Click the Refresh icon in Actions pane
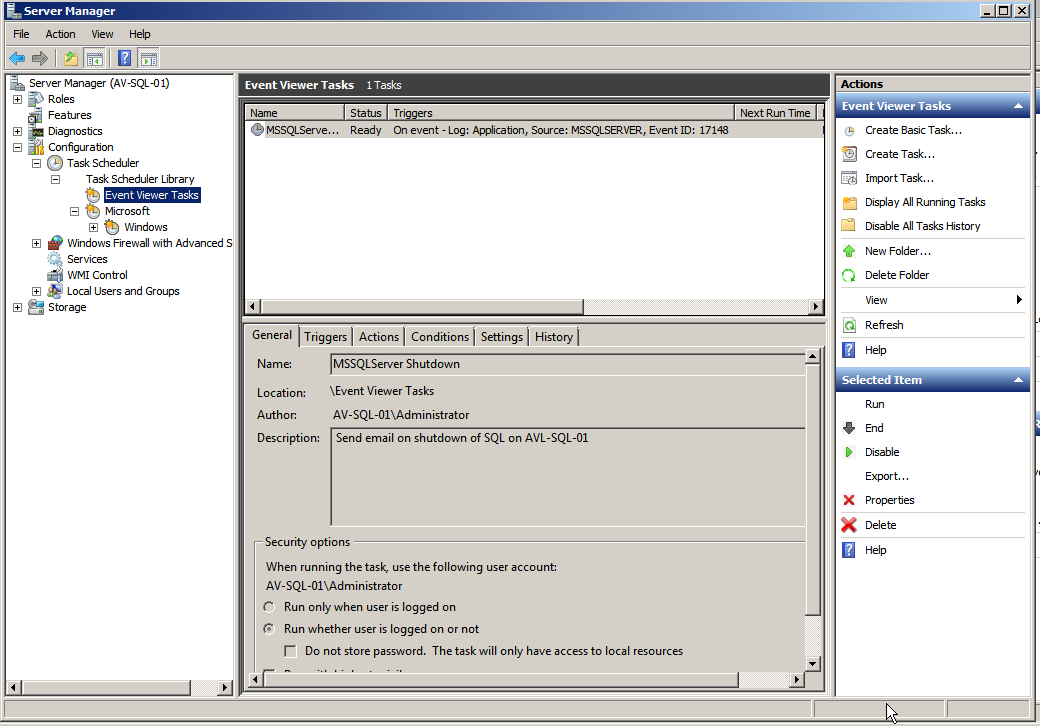The image size is (1040, 726). pyautogui.click(x=849, y=325)
